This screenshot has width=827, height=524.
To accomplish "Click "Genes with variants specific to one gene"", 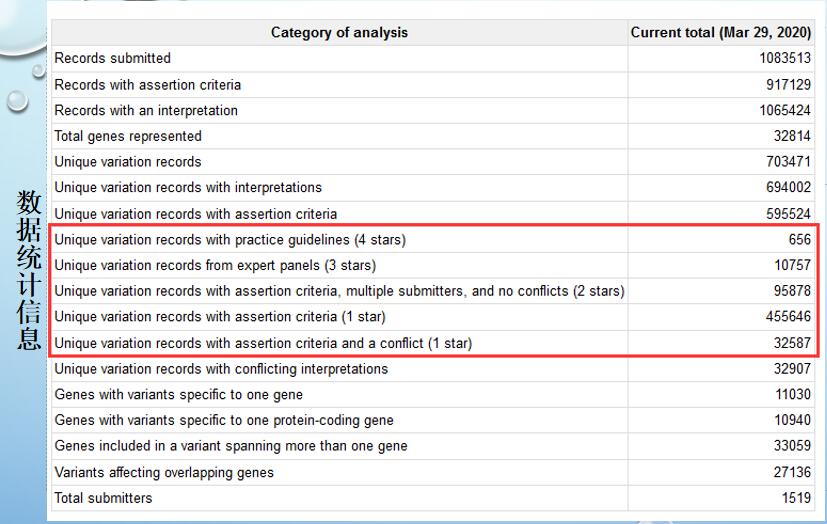I will coord(179,395).
